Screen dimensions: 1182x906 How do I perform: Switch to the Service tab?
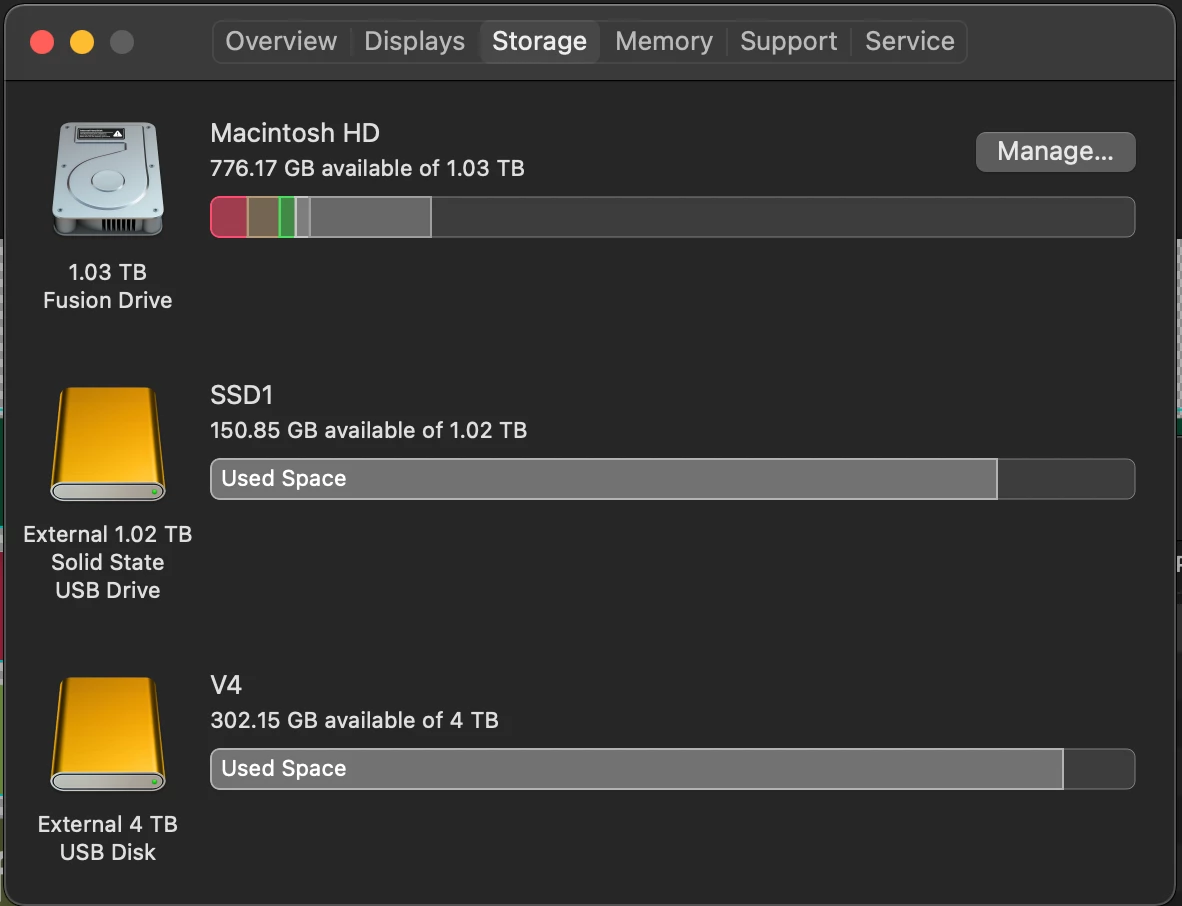(x=910, y=41)
